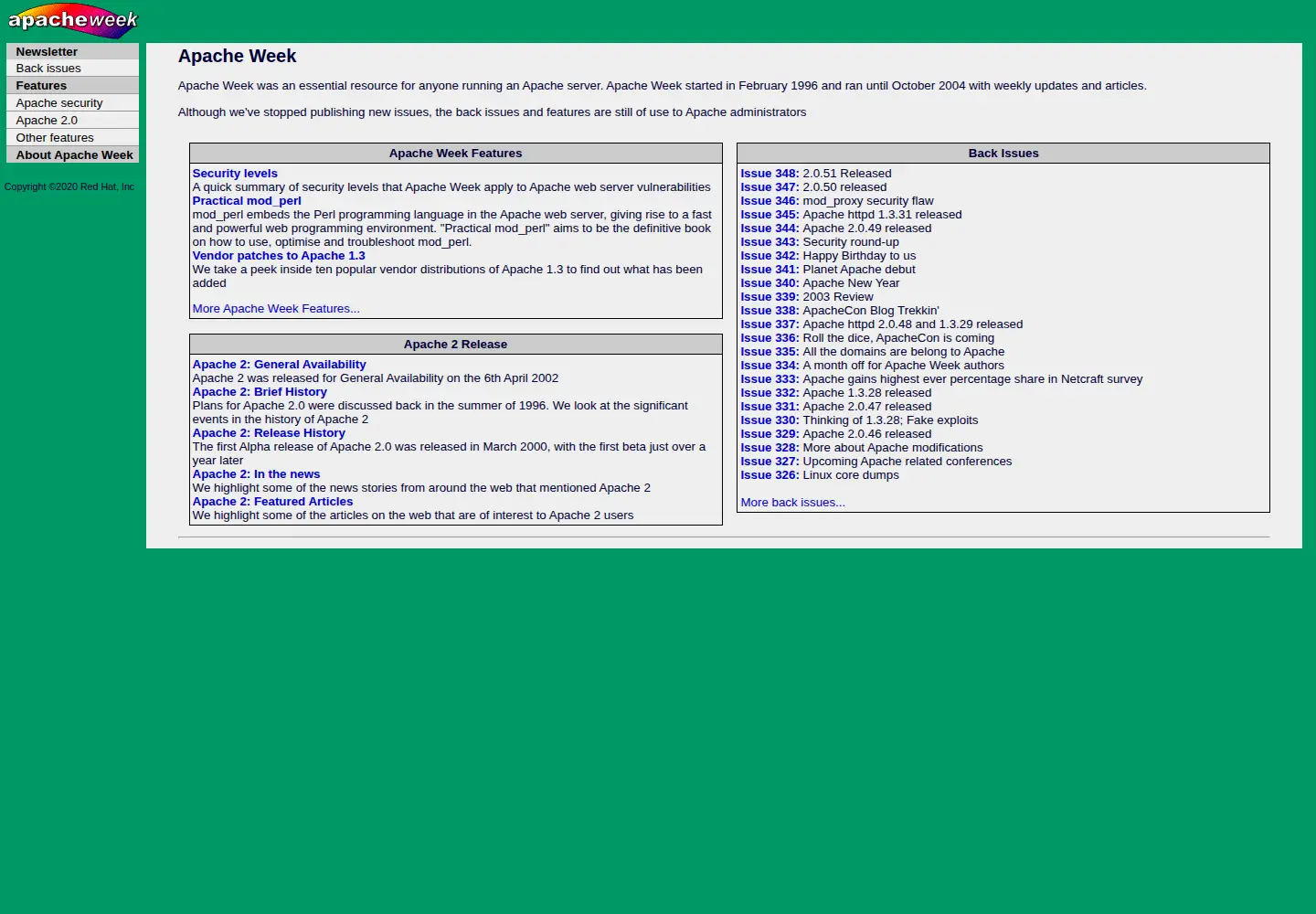Image resolution: width=1316 pixels, height=914 pixels.
Task: Open Issue 330 link
Action: (769, 420)
